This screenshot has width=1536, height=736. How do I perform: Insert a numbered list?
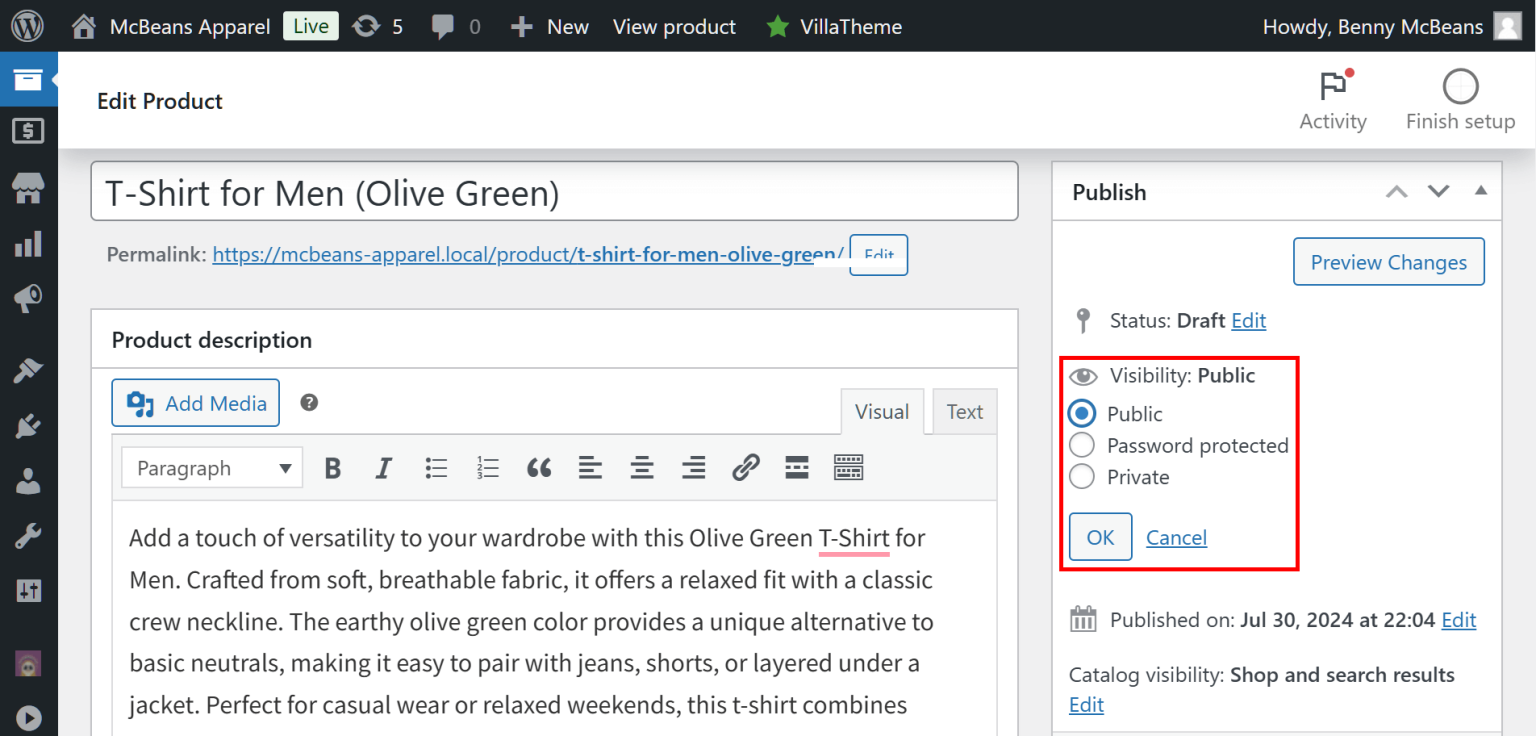[x=487, y=467]
